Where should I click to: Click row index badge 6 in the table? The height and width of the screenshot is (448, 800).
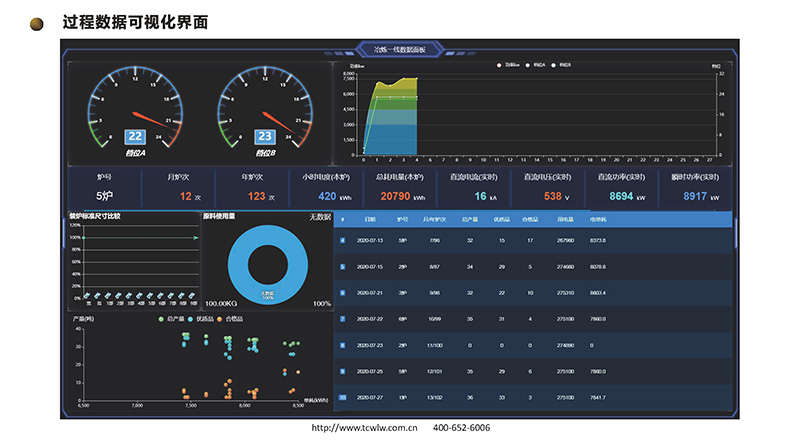coord(342,293)
